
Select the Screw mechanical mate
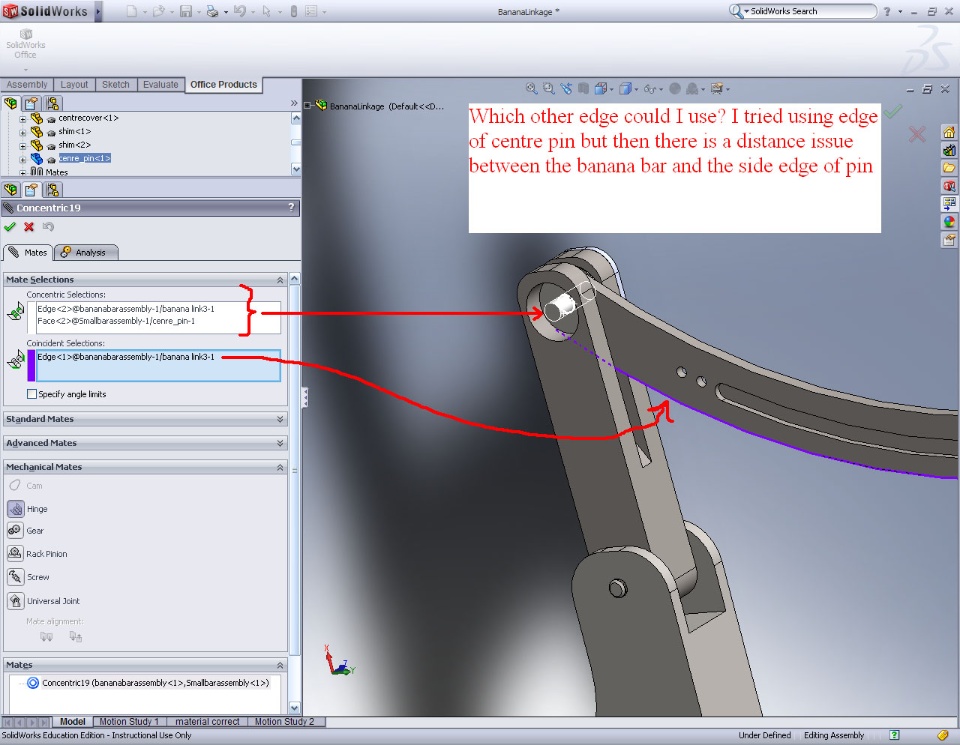15,577
